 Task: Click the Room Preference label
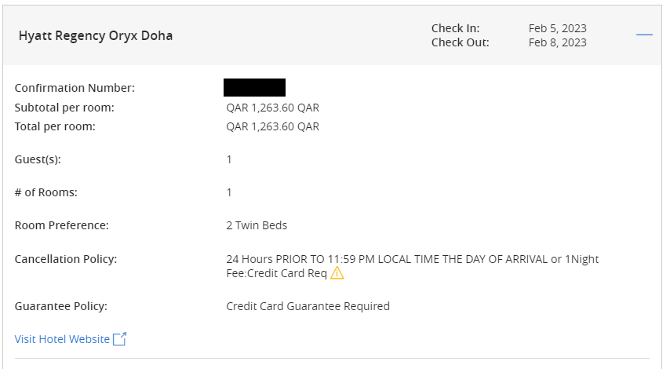tap(62, 225)
